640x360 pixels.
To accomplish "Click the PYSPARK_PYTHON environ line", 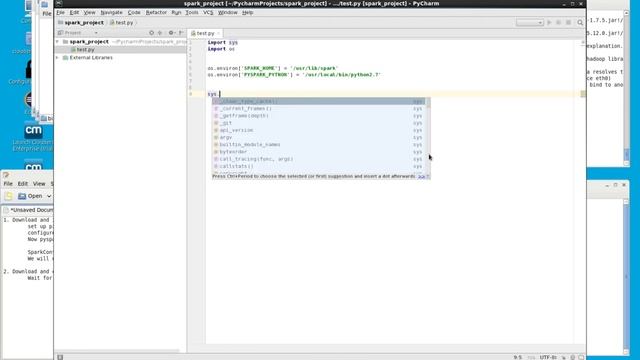I will coord(294,75).
